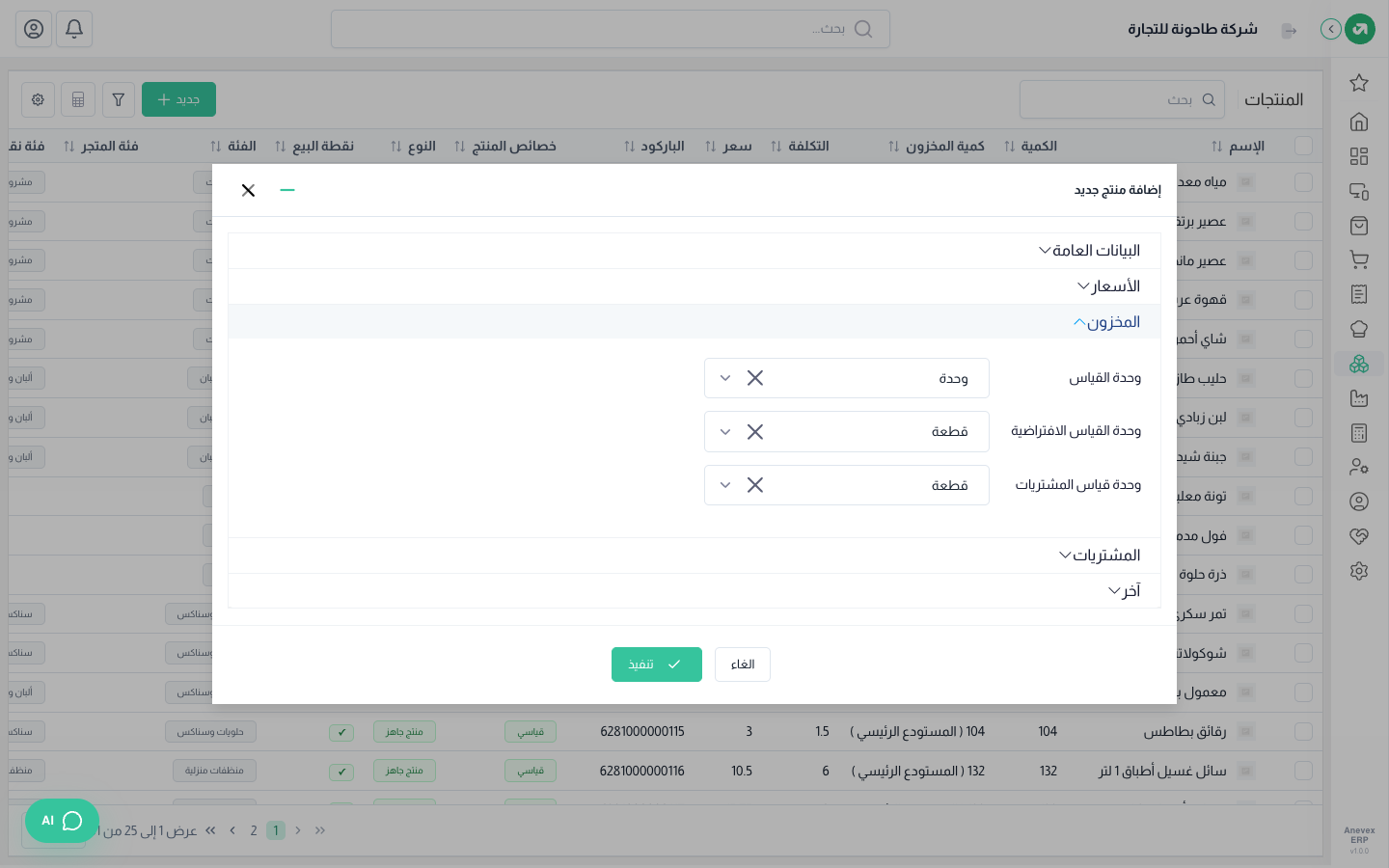The image size is (1389, 868).
Task: Toggle point-of-sale check for رقائق بطاطس row
Action: point(341,733)
